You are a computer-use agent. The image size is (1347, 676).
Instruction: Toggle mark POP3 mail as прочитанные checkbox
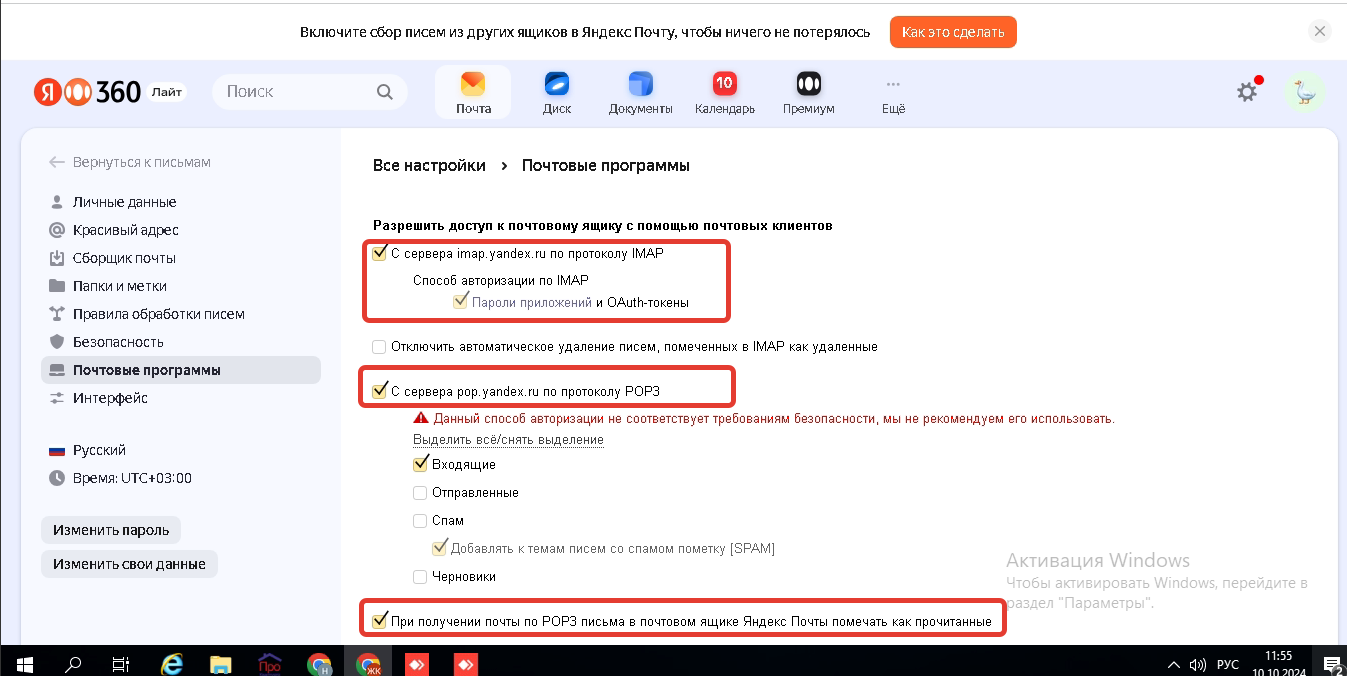click(x=379, y=621)
